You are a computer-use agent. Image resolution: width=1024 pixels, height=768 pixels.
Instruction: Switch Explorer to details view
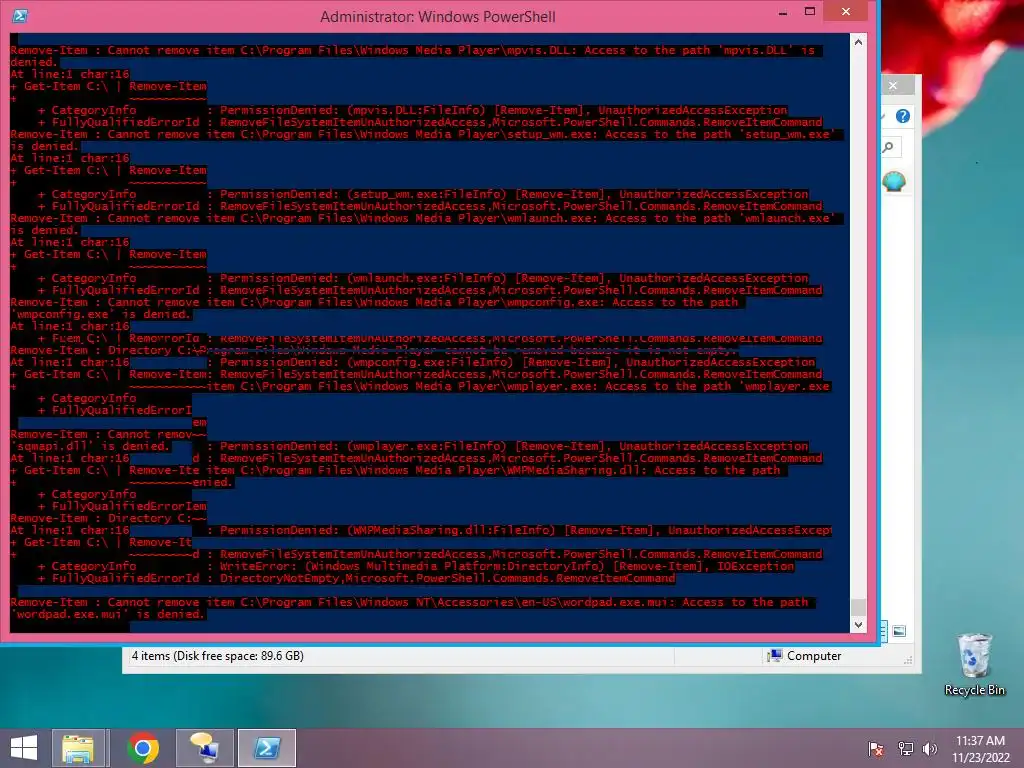pos(884,631)
